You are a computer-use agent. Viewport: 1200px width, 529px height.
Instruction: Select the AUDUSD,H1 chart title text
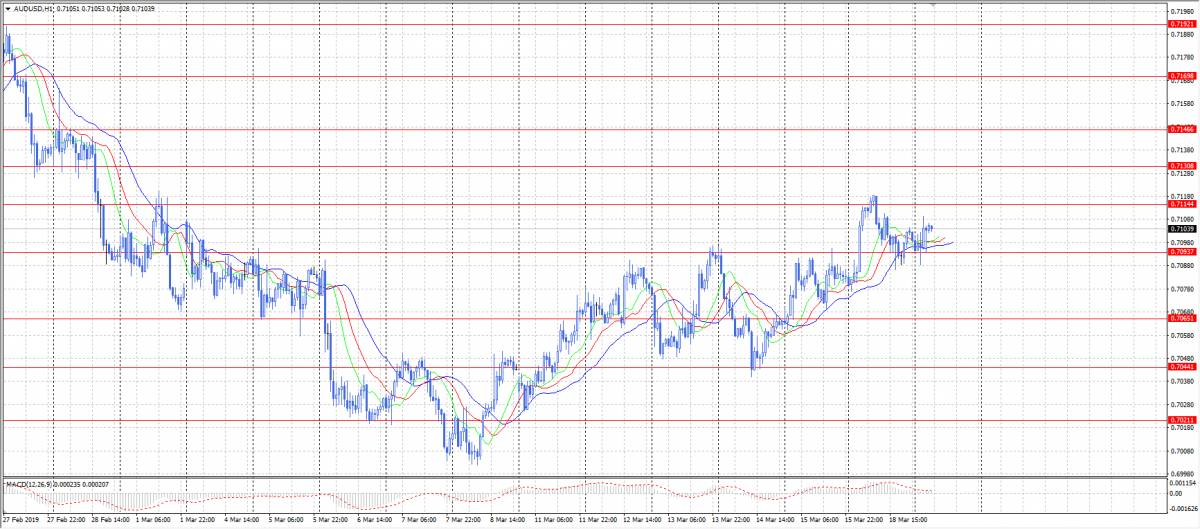(33, 8)
